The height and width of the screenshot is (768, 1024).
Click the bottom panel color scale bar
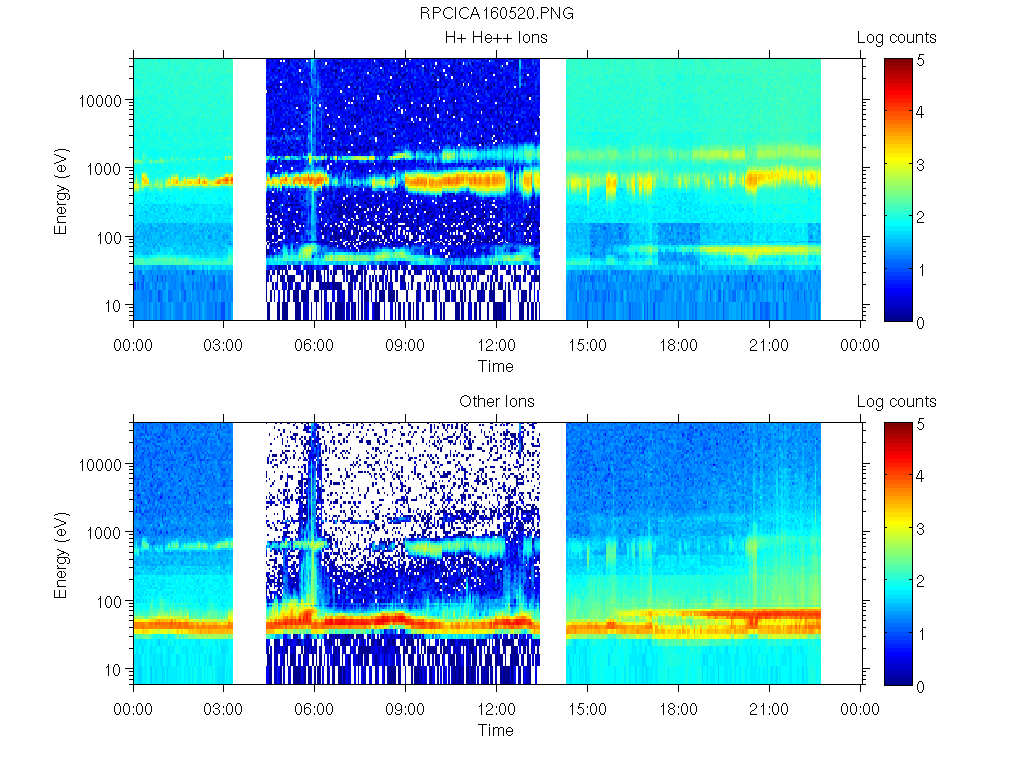(898, 554)
